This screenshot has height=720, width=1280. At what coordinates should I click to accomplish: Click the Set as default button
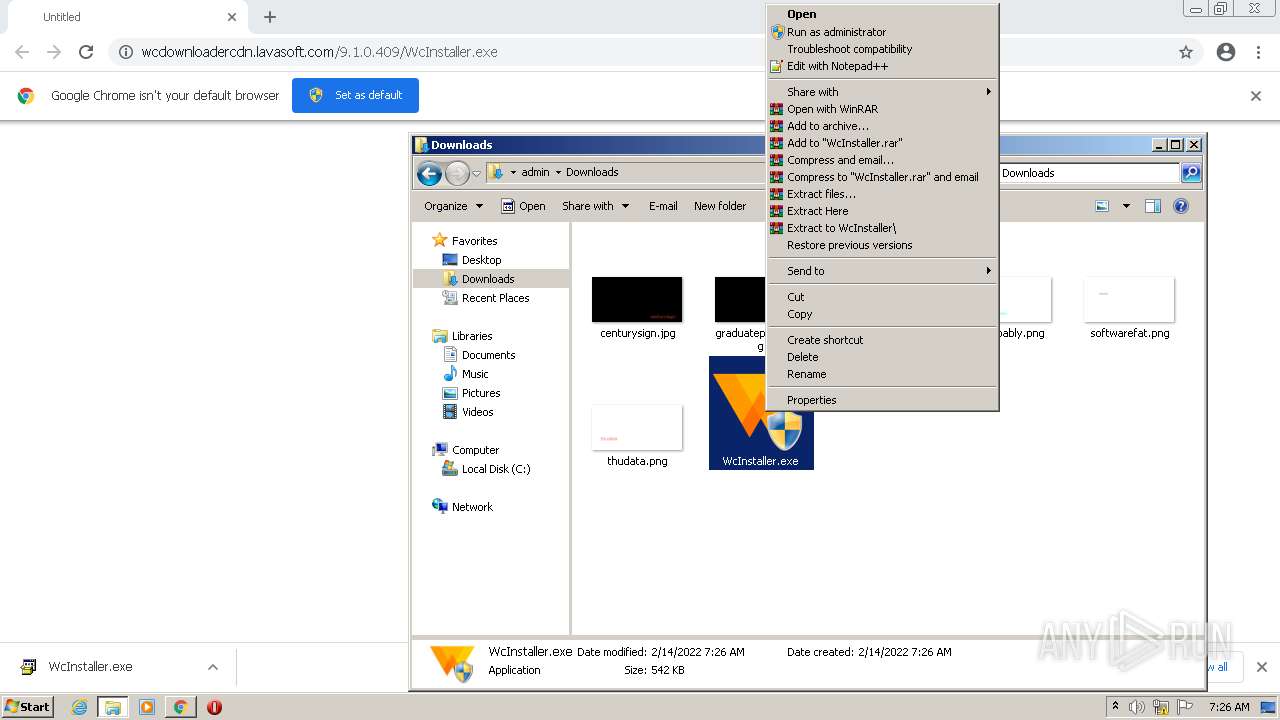point(355,95)
